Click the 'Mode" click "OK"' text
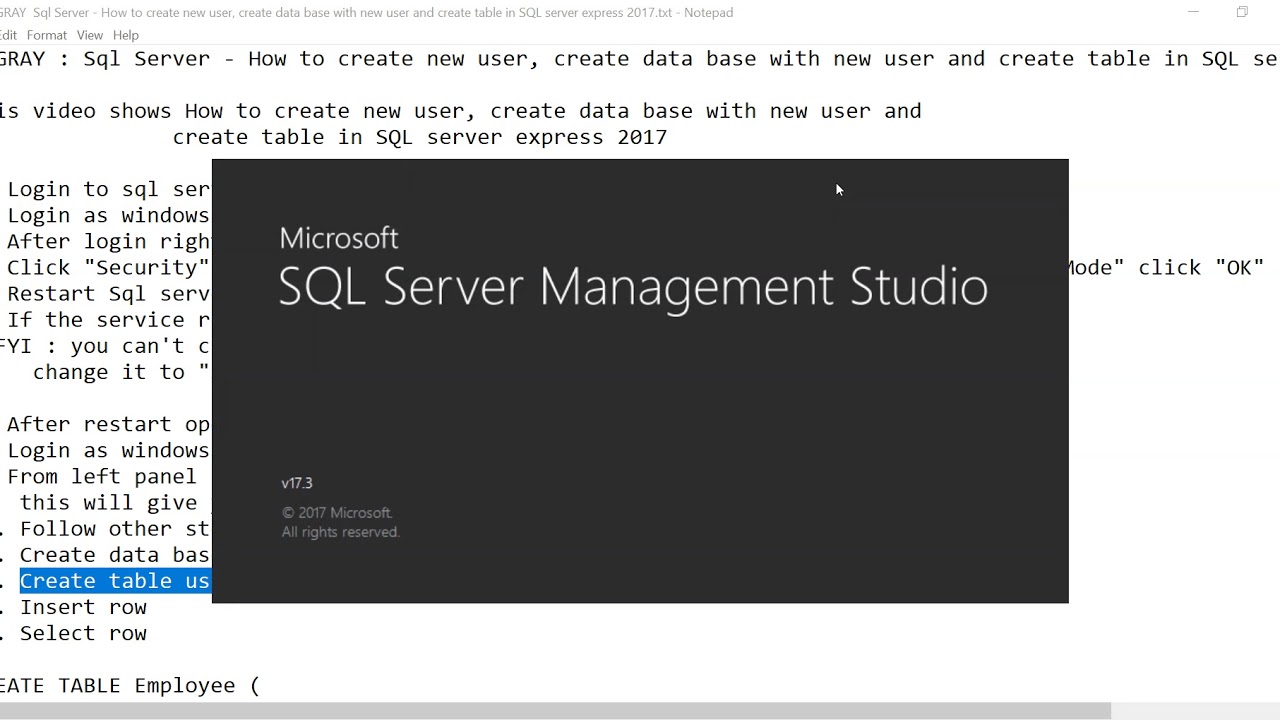 coord(1167,267)
